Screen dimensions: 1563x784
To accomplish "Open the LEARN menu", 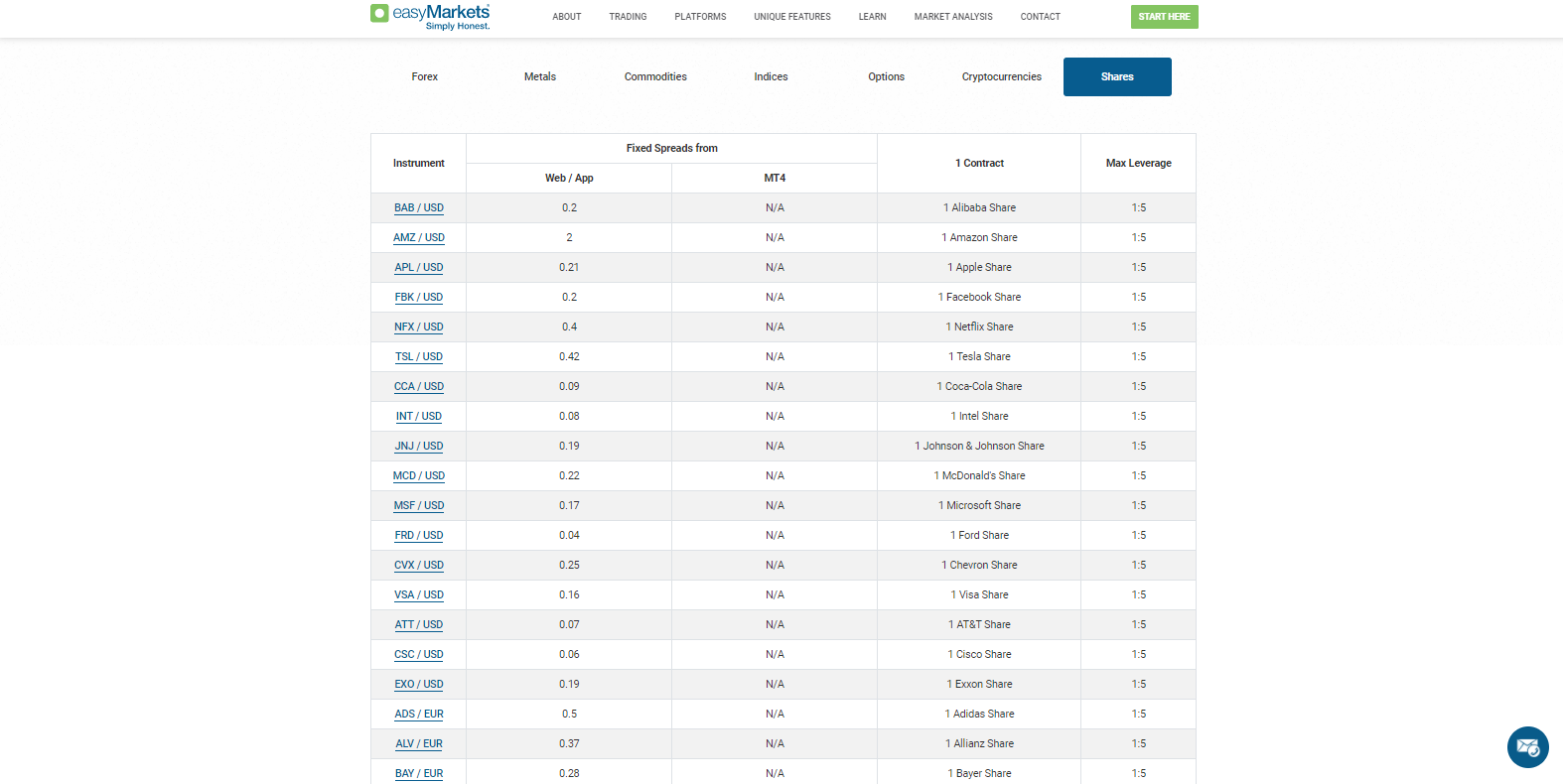I will point(873,17).
